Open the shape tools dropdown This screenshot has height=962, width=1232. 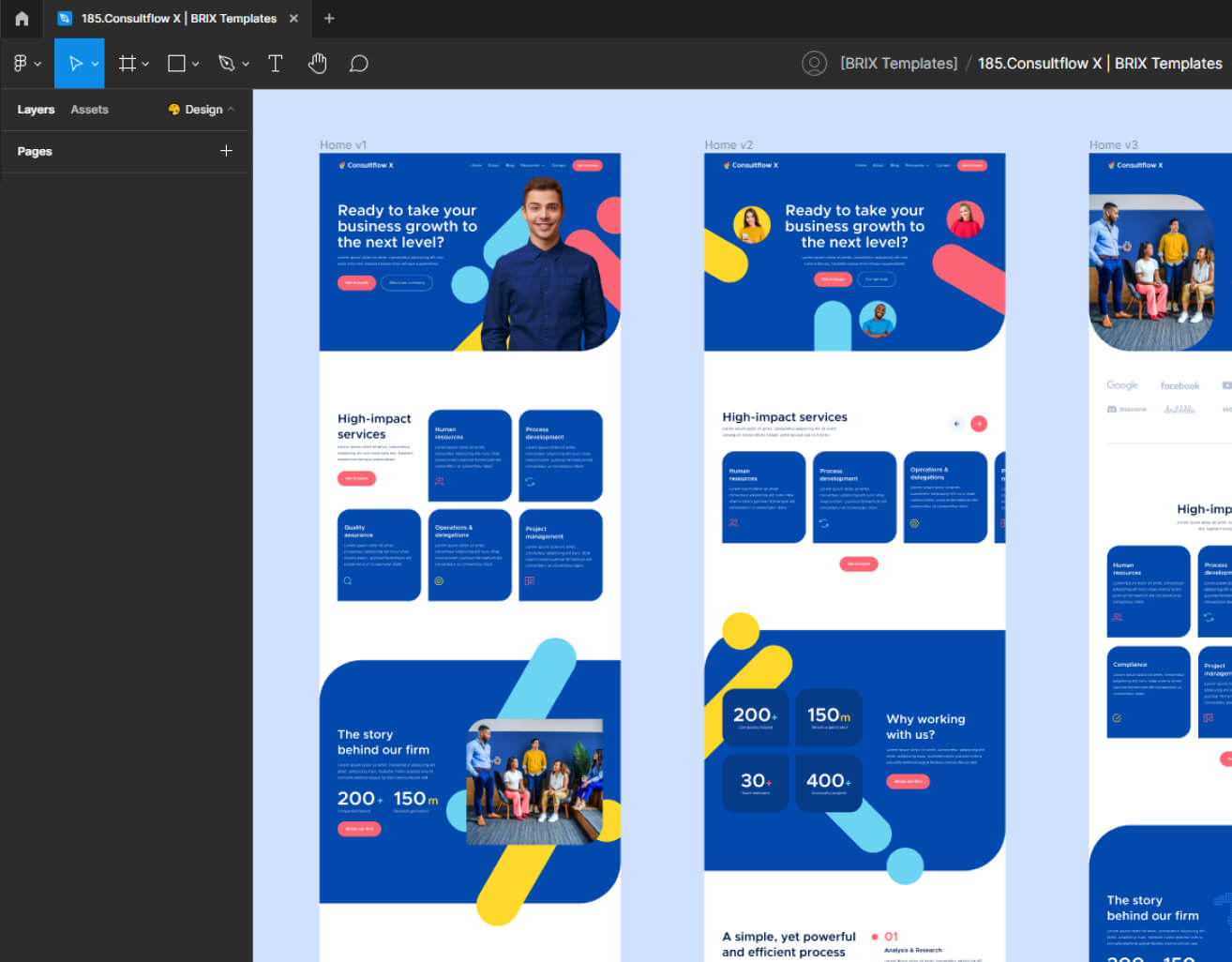click(195, 63)
